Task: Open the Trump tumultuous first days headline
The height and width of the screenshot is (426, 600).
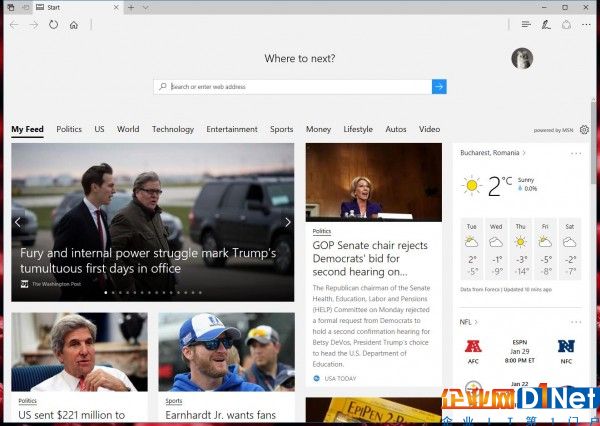Action: [148, 261]
